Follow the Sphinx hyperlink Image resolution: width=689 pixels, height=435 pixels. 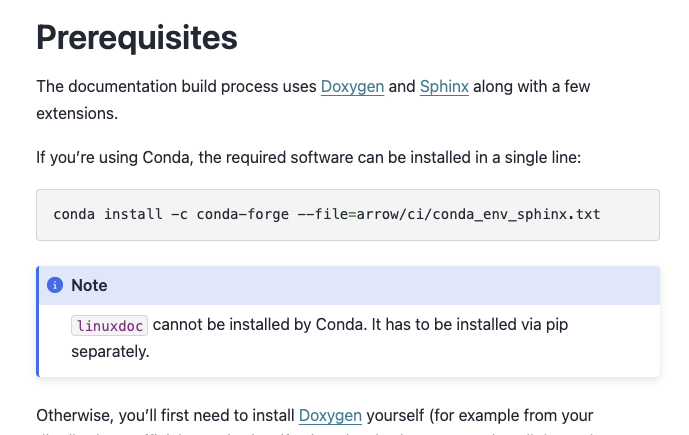coord(444,87)
